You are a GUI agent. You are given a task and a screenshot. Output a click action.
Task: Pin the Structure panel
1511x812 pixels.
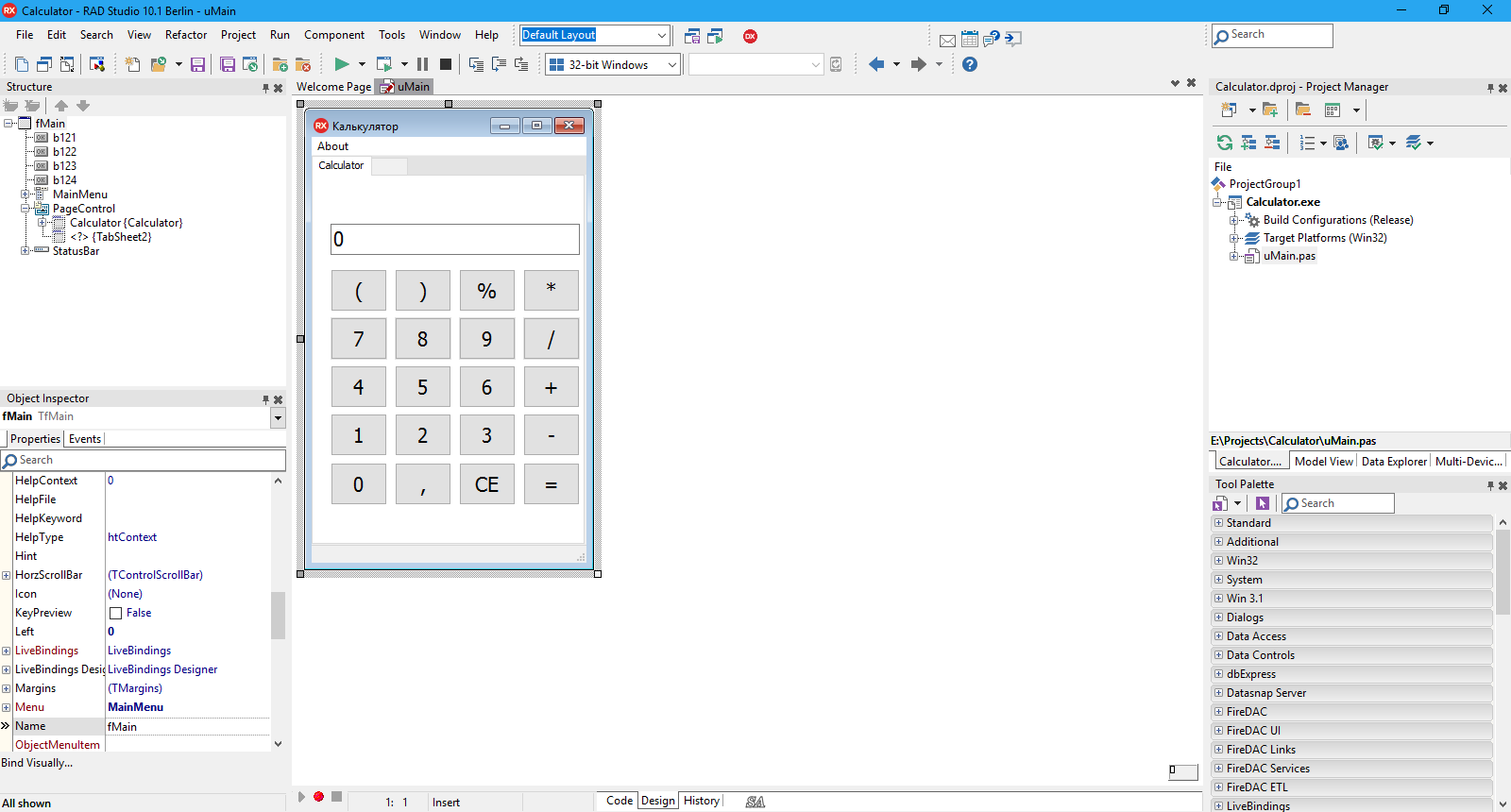pos(265,88)
